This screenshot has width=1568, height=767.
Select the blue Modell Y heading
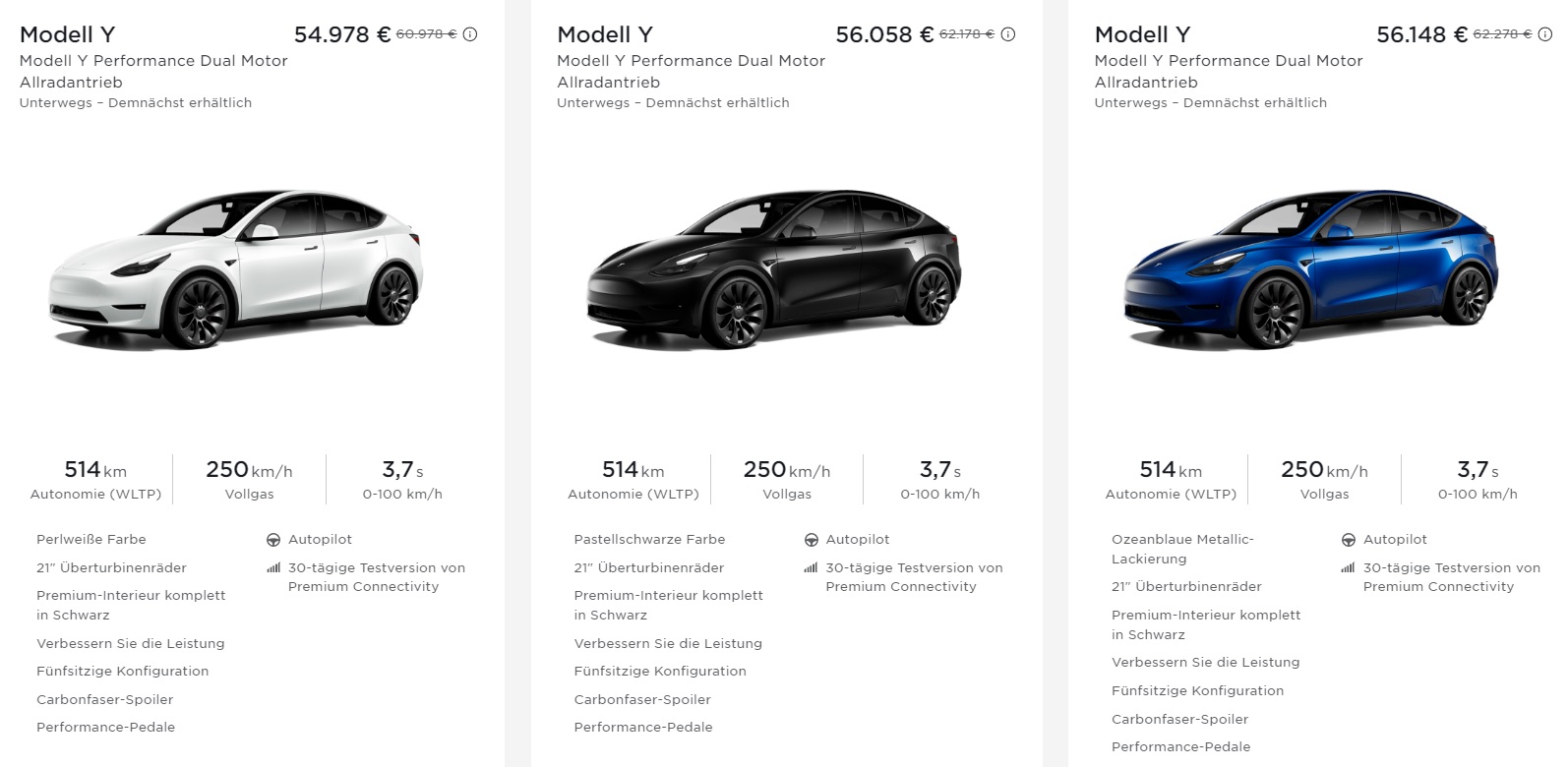click(x=1140, y=32)
